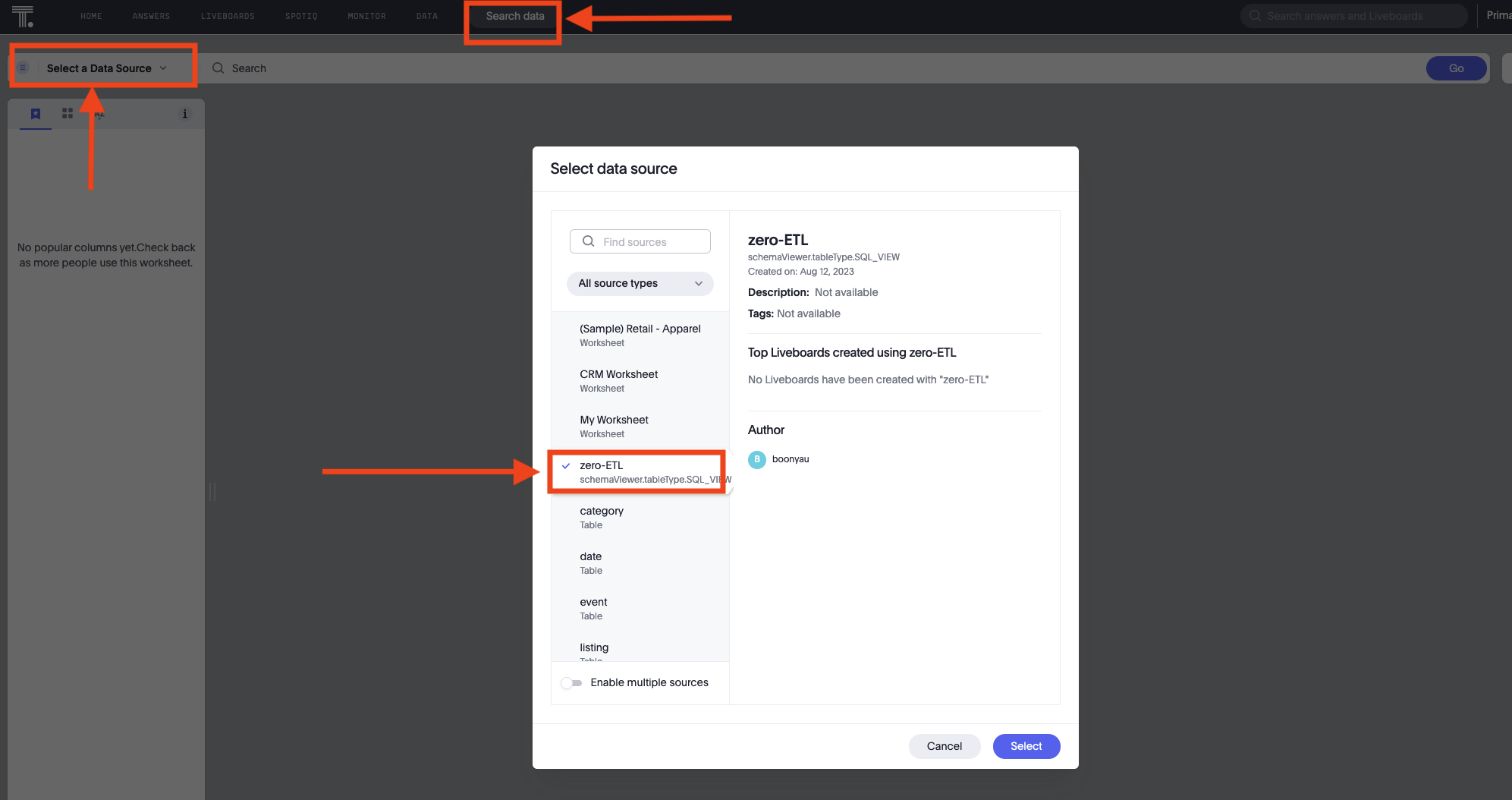
Task: Go to LIVEBOARDS in top navigation
Action: click(228, 16)
